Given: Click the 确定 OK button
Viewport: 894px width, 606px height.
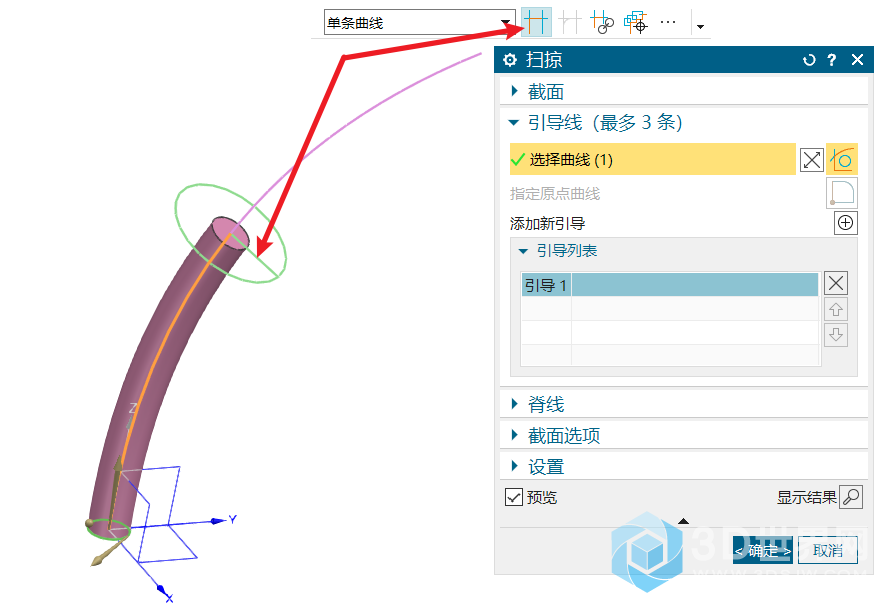Looking at the screenshot, I should tap(762, 551).
